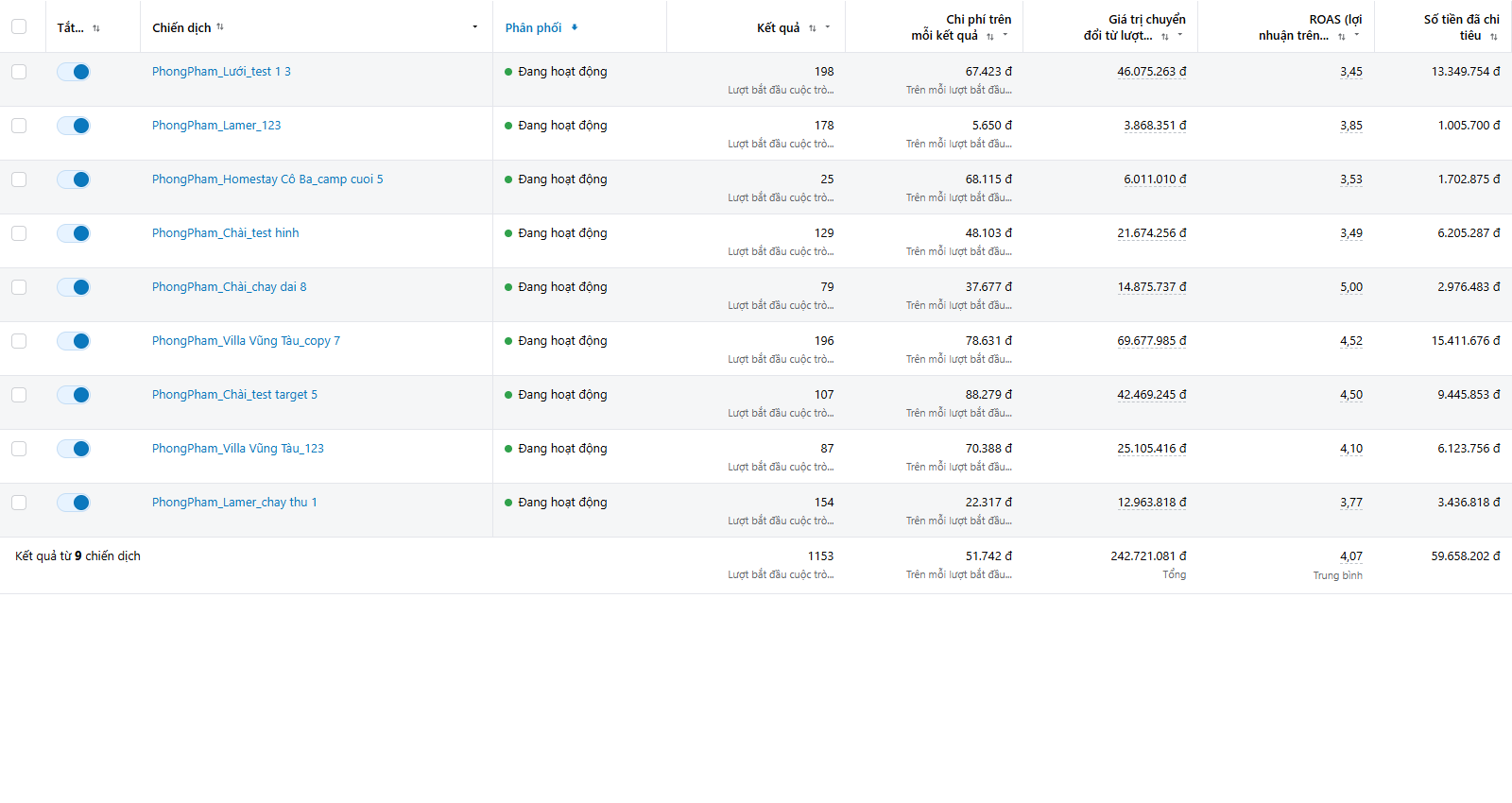
Task: Click the Kết quả column header label
Action: click(x=779, y=27)
